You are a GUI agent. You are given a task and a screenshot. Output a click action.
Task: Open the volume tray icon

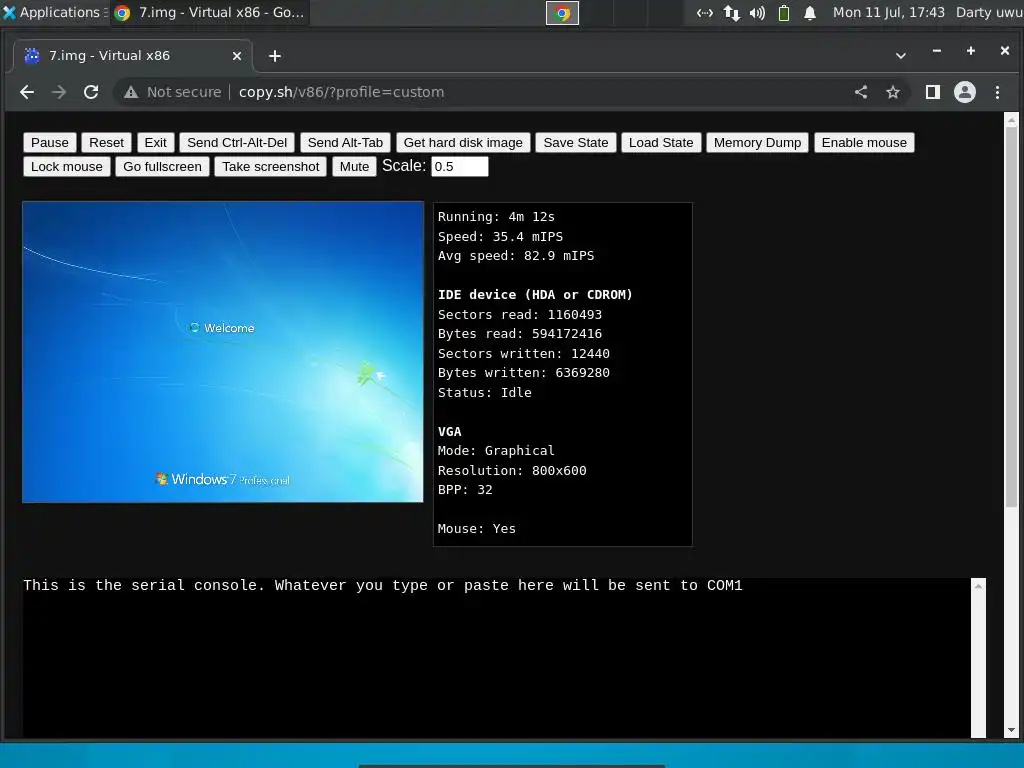coord(757,13)
